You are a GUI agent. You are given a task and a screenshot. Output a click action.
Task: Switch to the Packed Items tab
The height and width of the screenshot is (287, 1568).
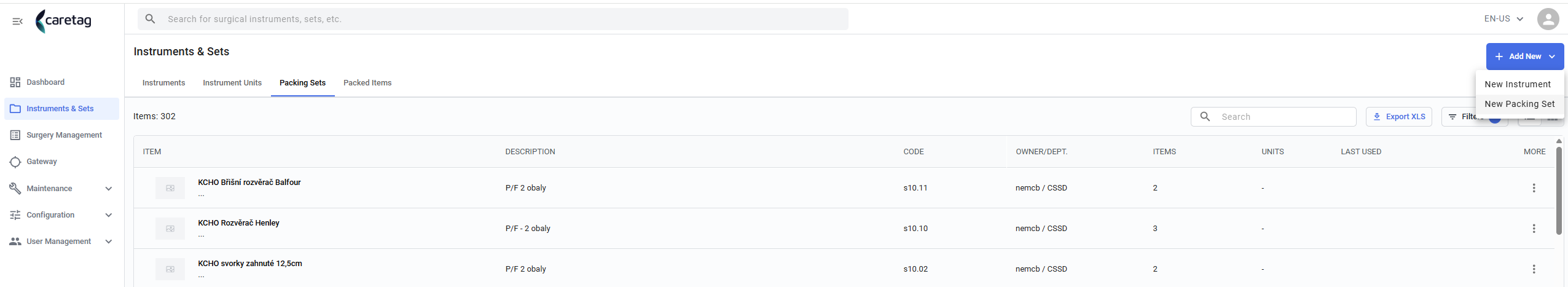point(367,83)
